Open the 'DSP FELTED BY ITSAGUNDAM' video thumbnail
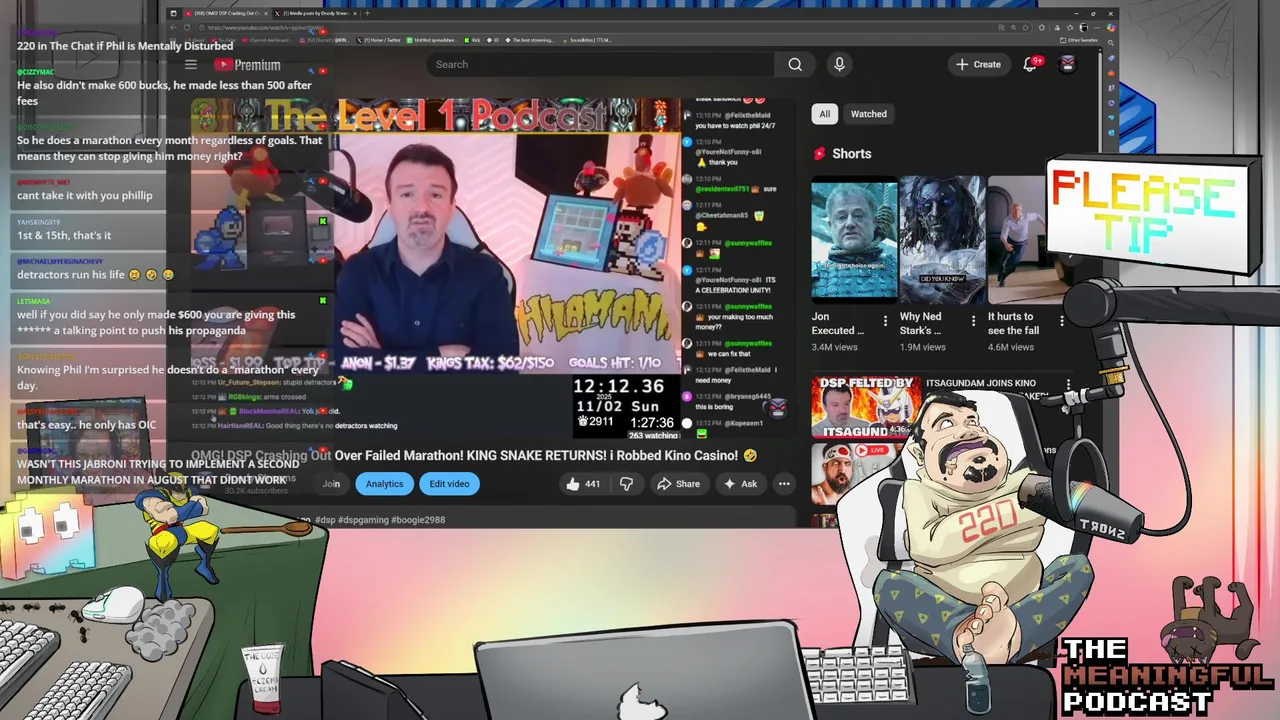The width and height of the screenshot is (1280, 720). pos(866,408)
